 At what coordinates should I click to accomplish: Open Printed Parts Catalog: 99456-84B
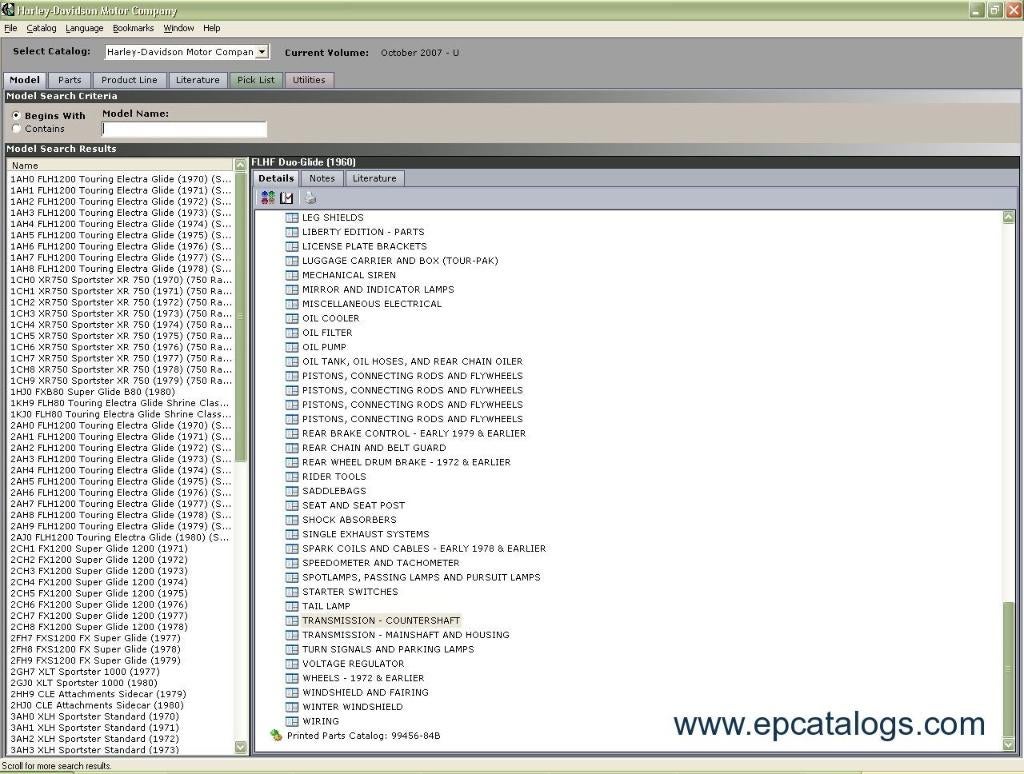(x=364, y=735)
